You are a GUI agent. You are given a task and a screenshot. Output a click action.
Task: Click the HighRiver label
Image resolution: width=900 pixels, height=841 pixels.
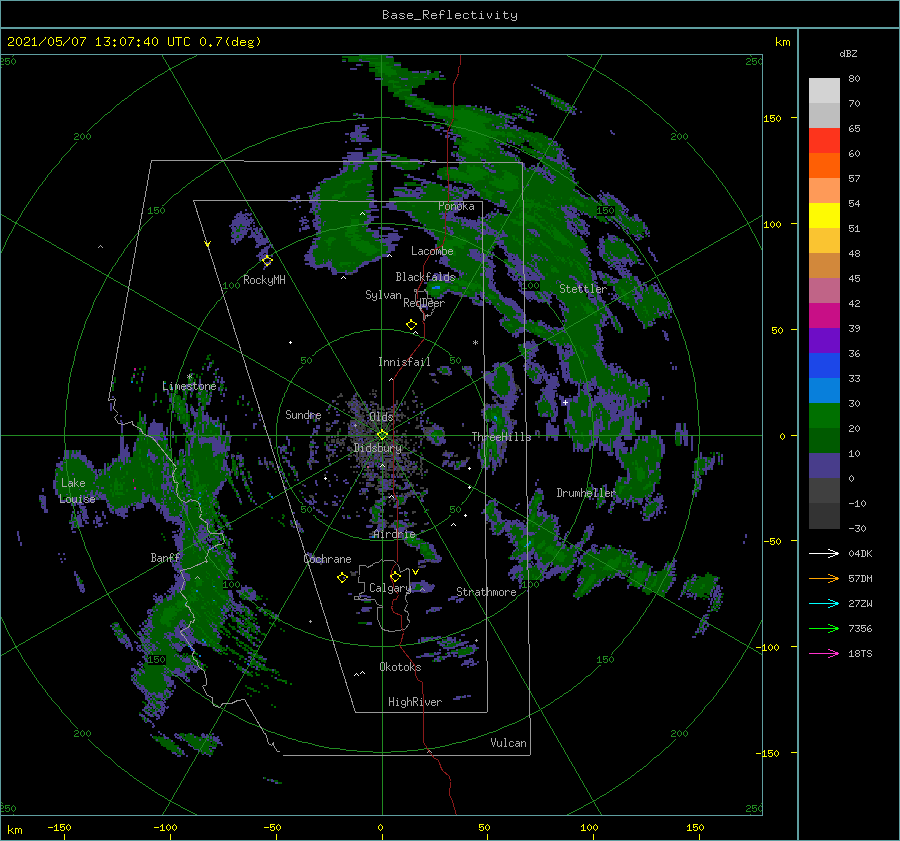(x=415, y=702)
